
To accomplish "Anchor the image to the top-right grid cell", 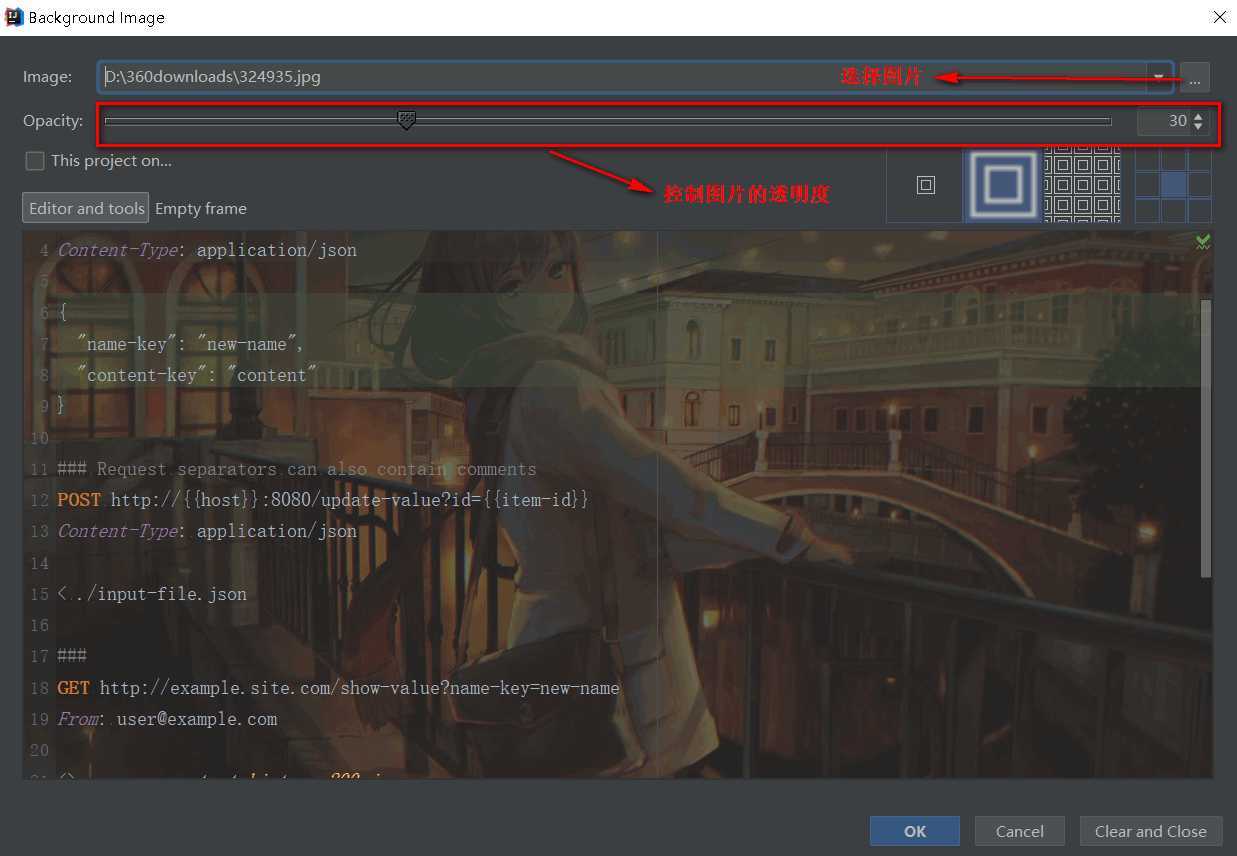I will (1199, 160).
